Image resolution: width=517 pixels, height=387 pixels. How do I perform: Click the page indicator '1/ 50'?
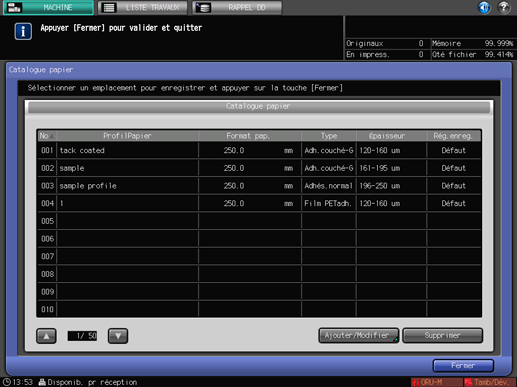[82, 336]
